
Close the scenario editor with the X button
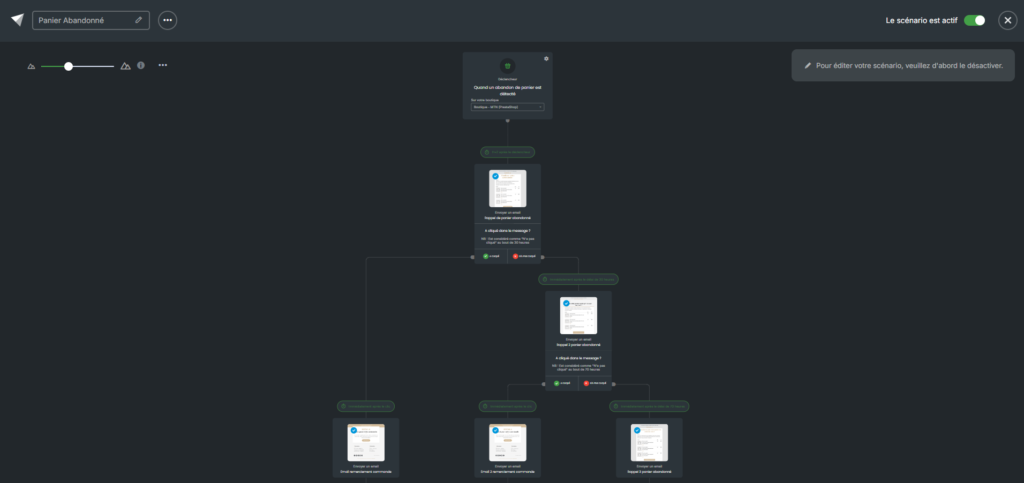1008,20
